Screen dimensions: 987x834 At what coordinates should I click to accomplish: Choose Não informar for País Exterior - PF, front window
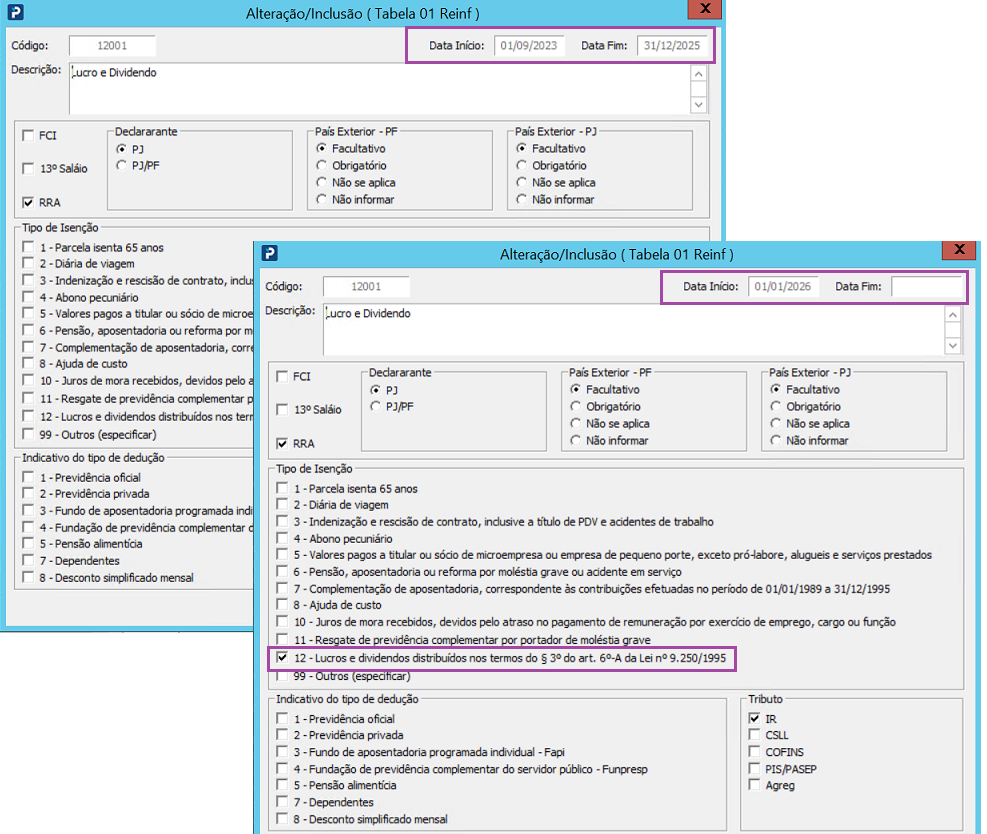click(x=575, y=441)
